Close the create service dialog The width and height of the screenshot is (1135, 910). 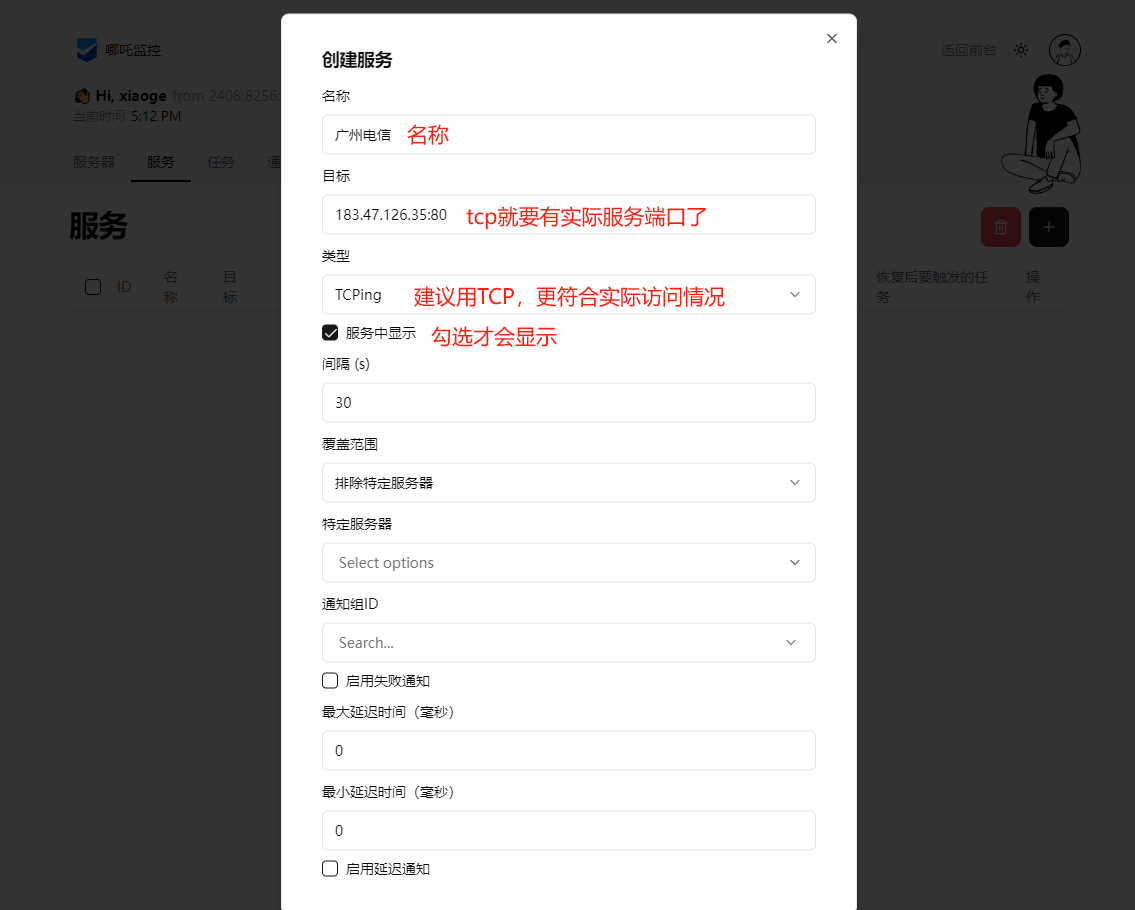pyautogui.click(x=831, y=39)
